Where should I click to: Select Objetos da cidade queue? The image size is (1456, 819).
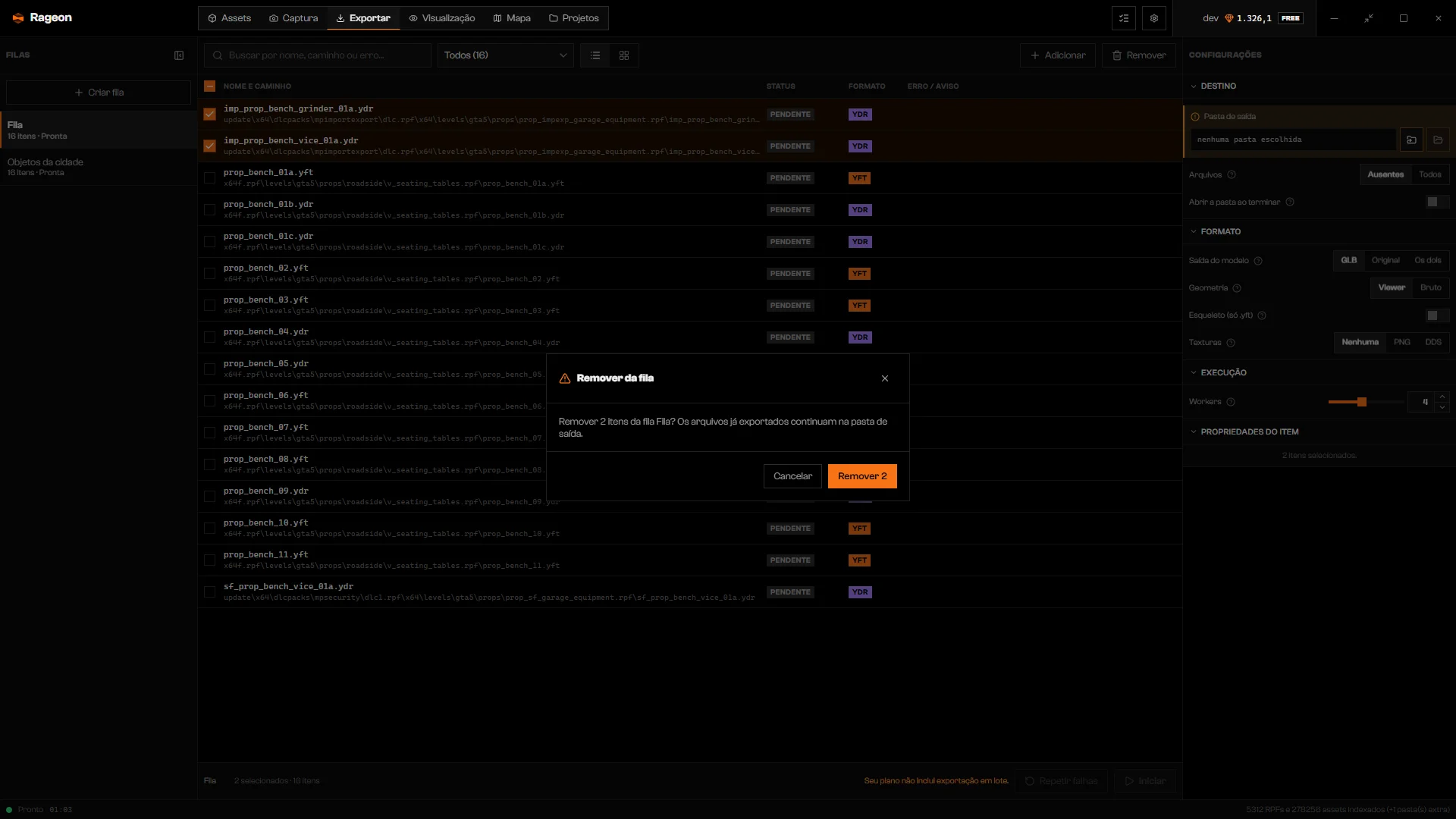(99, 167)
